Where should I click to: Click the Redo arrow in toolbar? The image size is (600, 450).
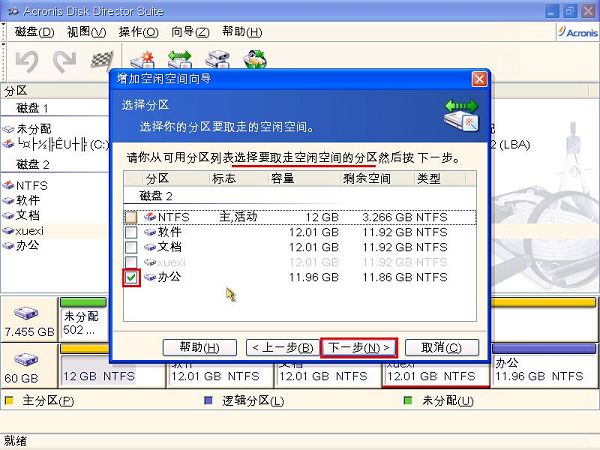(x=64, y=61)
